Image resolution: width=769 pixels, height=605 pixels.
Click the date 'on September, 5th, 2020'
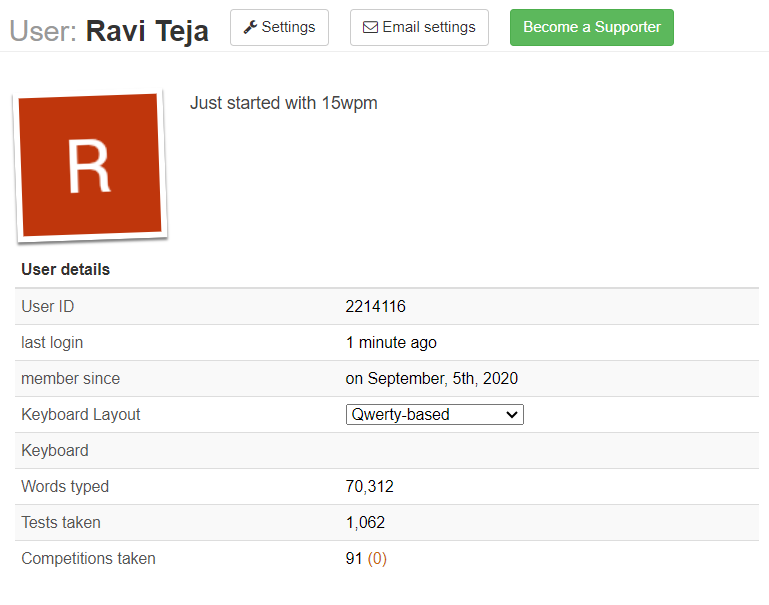(432, 378)
